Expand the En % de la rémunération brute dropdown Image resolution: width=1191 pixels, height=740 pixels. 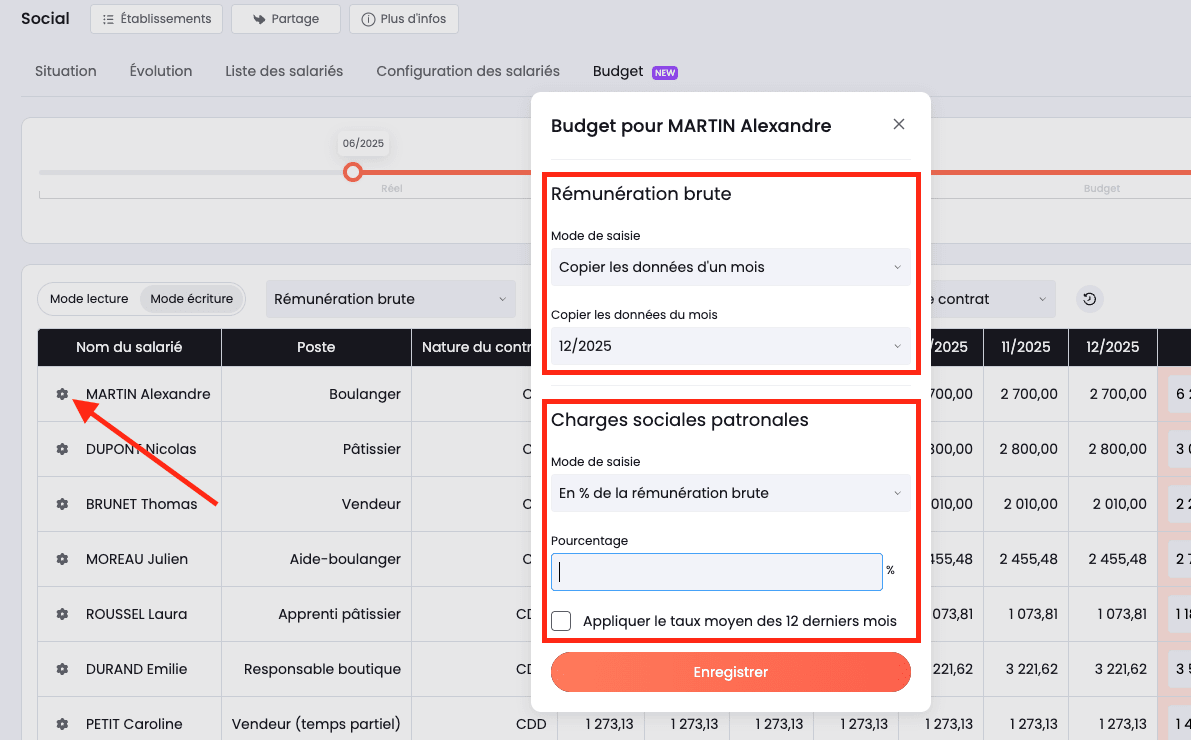731,493
